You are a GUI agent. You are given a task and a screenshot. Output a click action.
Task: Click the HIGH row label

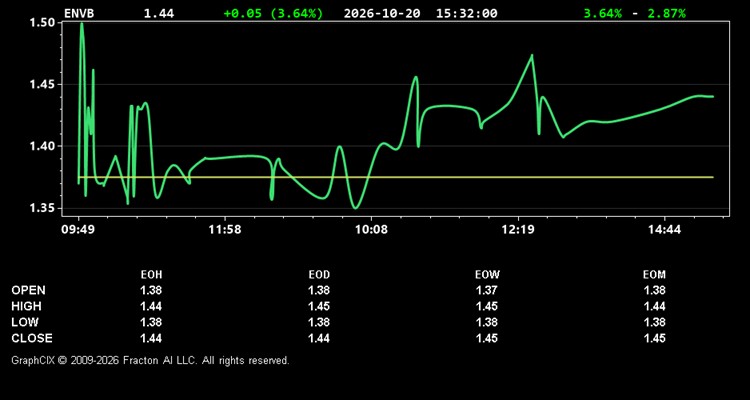click(x=26, y=306)
